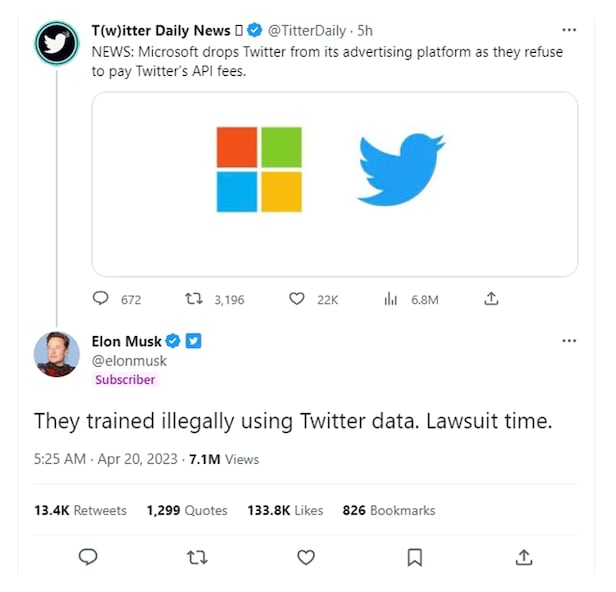
Task: Retweet the Twitter Daily News post
Action: point(194,299)
